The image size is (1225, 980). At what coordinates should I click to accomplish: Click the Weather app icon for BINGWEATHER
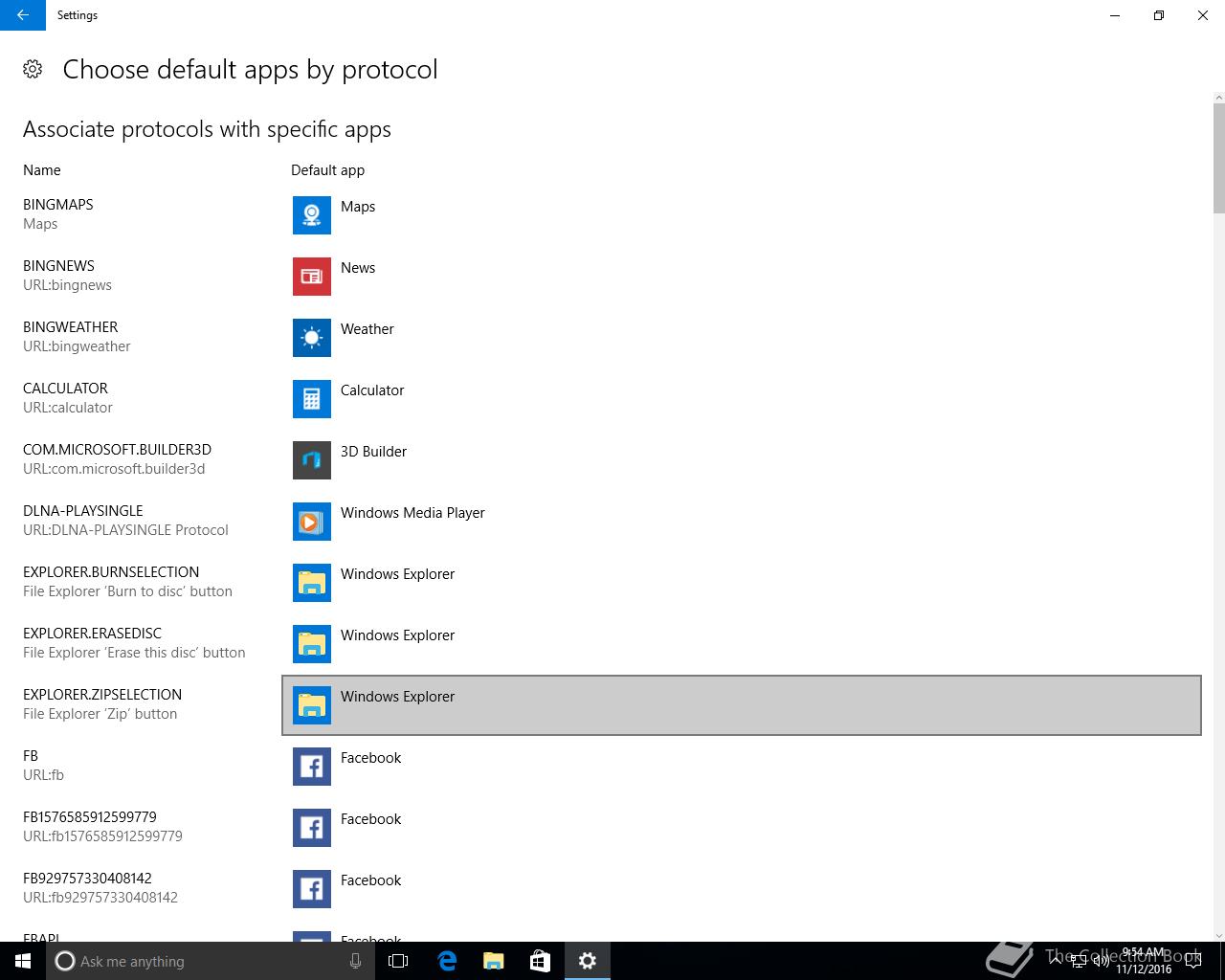[x=312, y=338]
